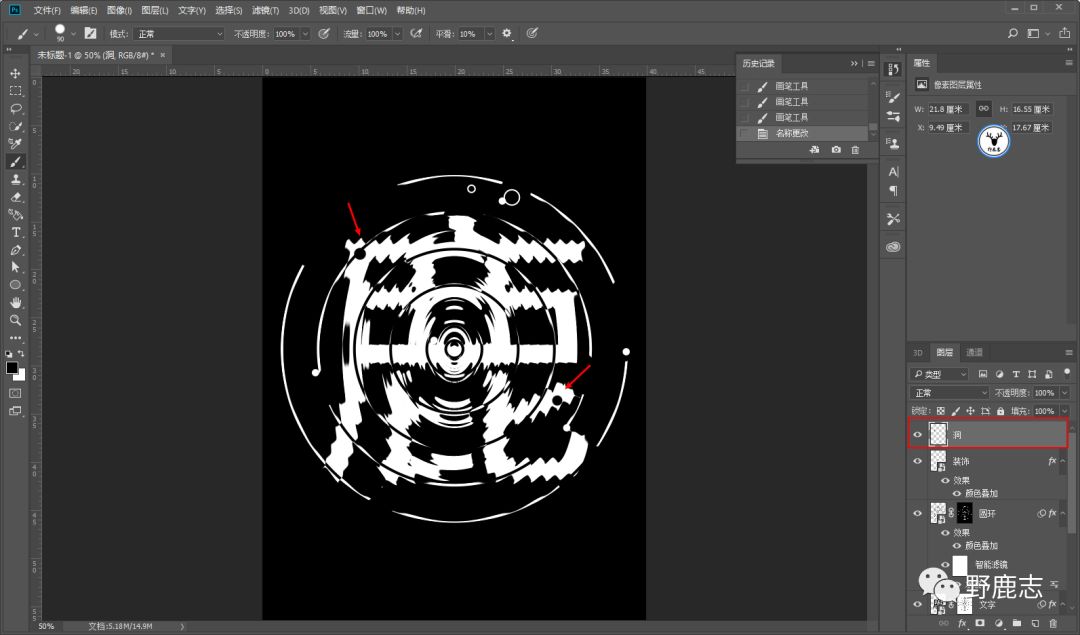Switch to the 通道 tab
The width and height of the screenshot is (1080, 635).
pyautogui.click(x=974, y=353)
